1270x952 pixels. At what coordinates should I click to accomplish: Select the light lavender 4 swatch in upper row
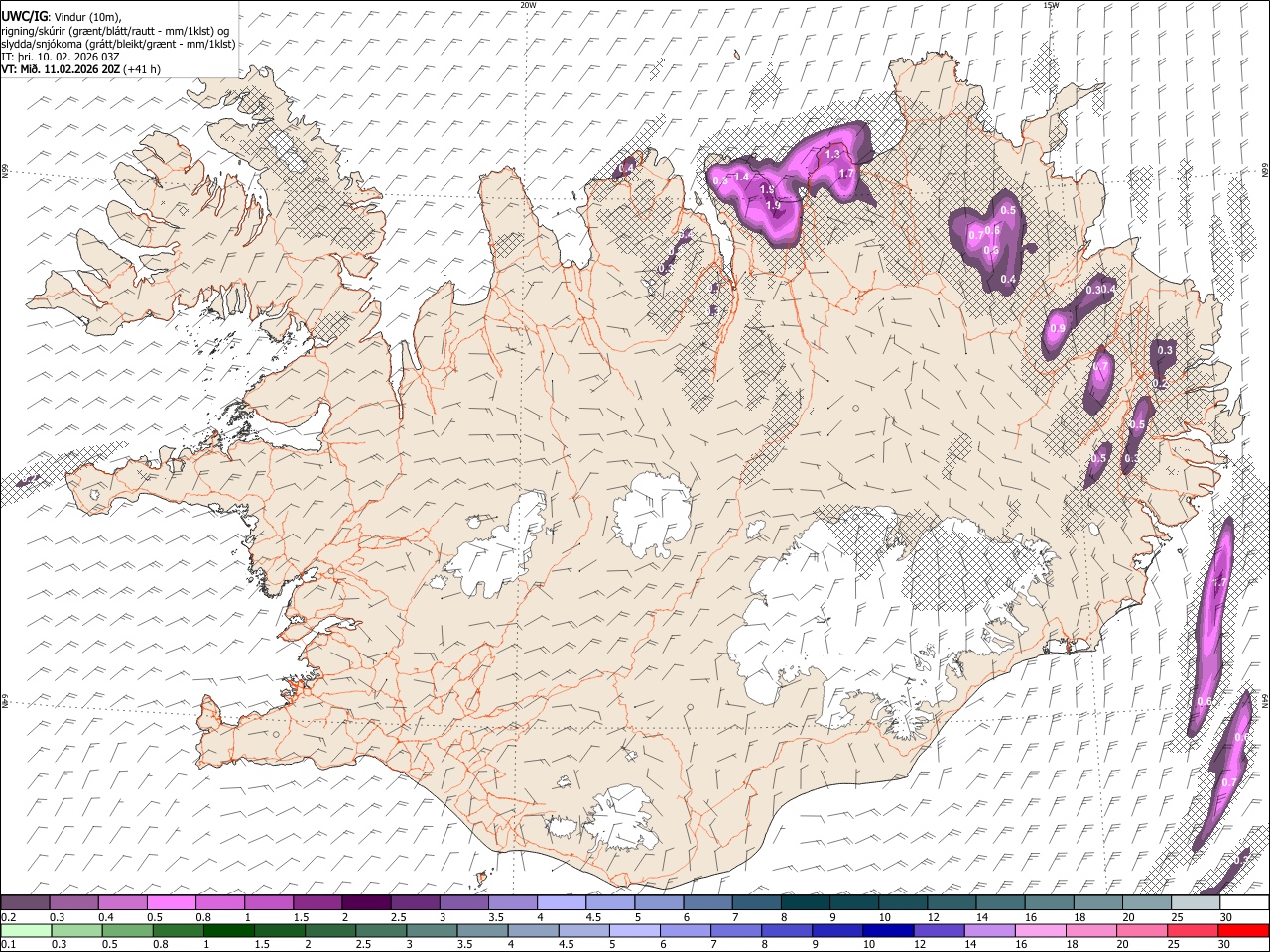coord(561,902)
